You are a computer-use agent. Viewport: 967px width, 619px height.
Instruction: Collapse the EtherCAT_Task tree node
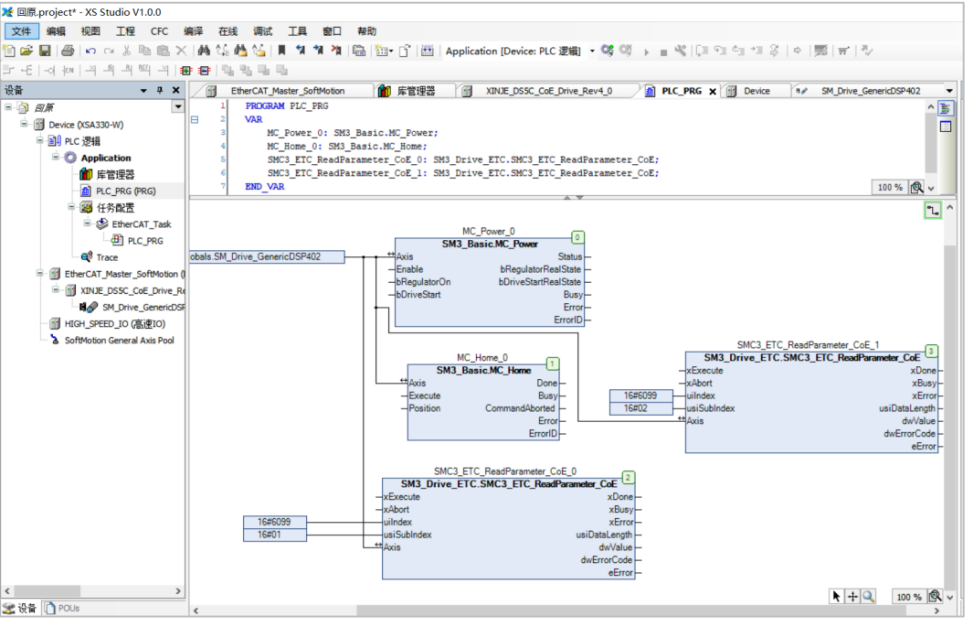88,224
